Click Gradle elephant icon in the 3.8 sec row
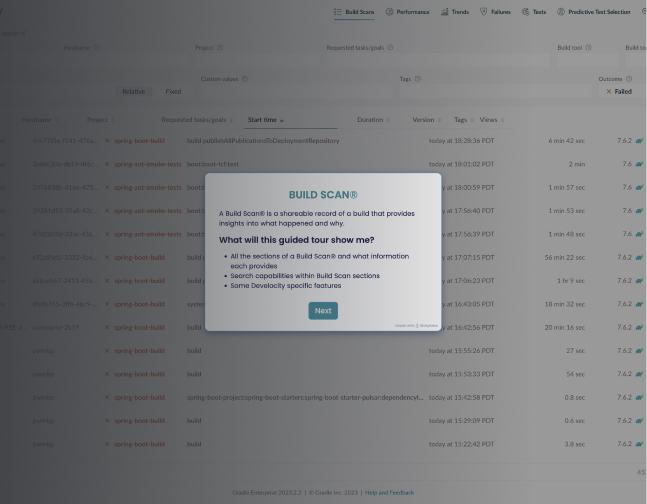Screen dimensions: 647x504 click(639, 444)
